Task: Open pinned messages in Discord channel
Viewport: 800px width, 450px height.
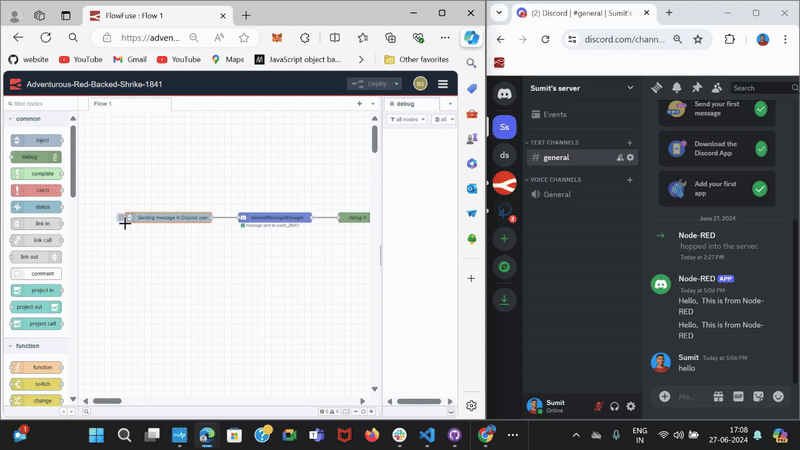Action: tap(697, 88)
